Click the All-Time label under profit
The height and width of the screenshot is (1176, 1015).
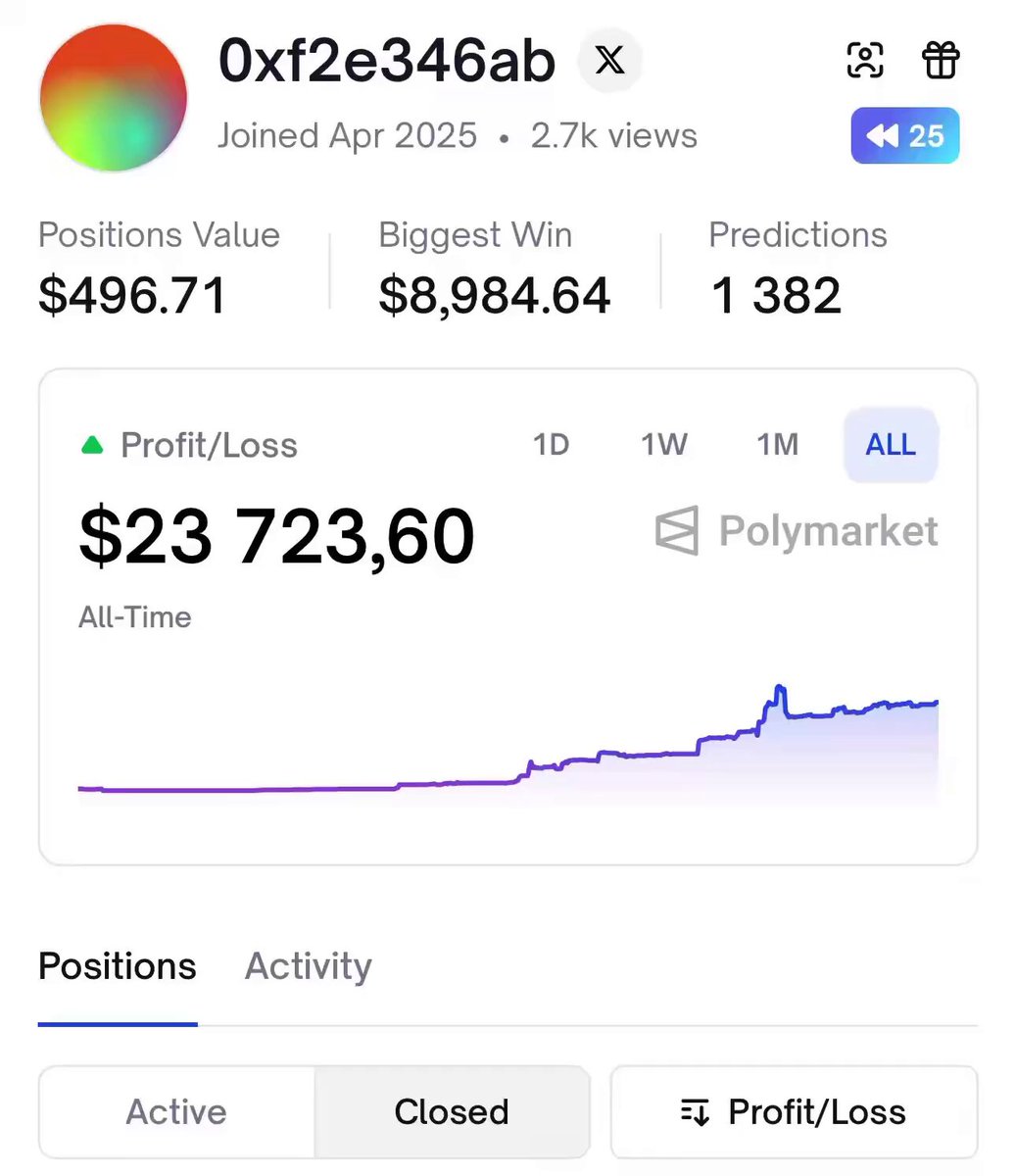click(135, 617)
